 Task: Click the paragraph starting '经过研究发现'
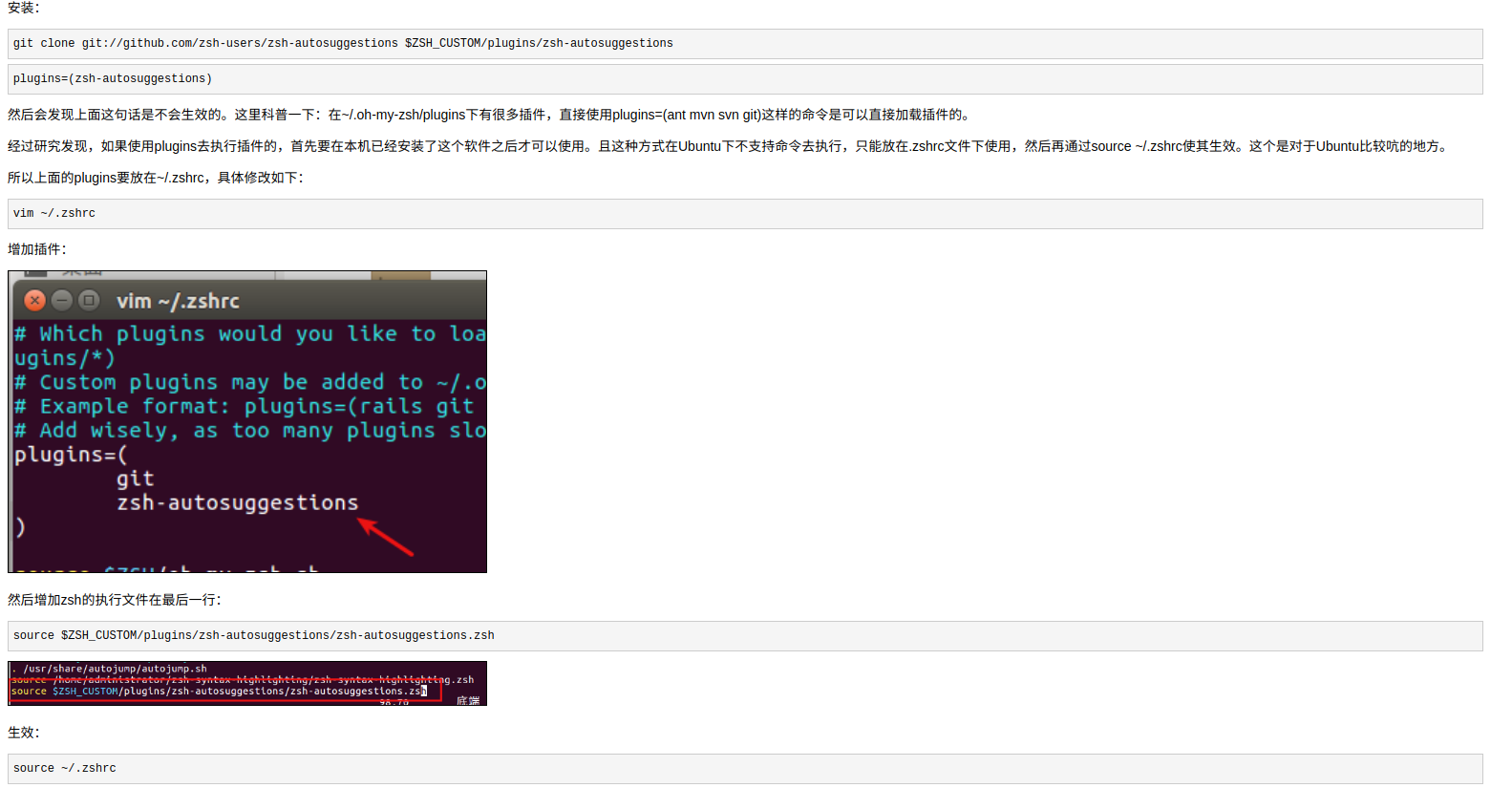[731, 146]
